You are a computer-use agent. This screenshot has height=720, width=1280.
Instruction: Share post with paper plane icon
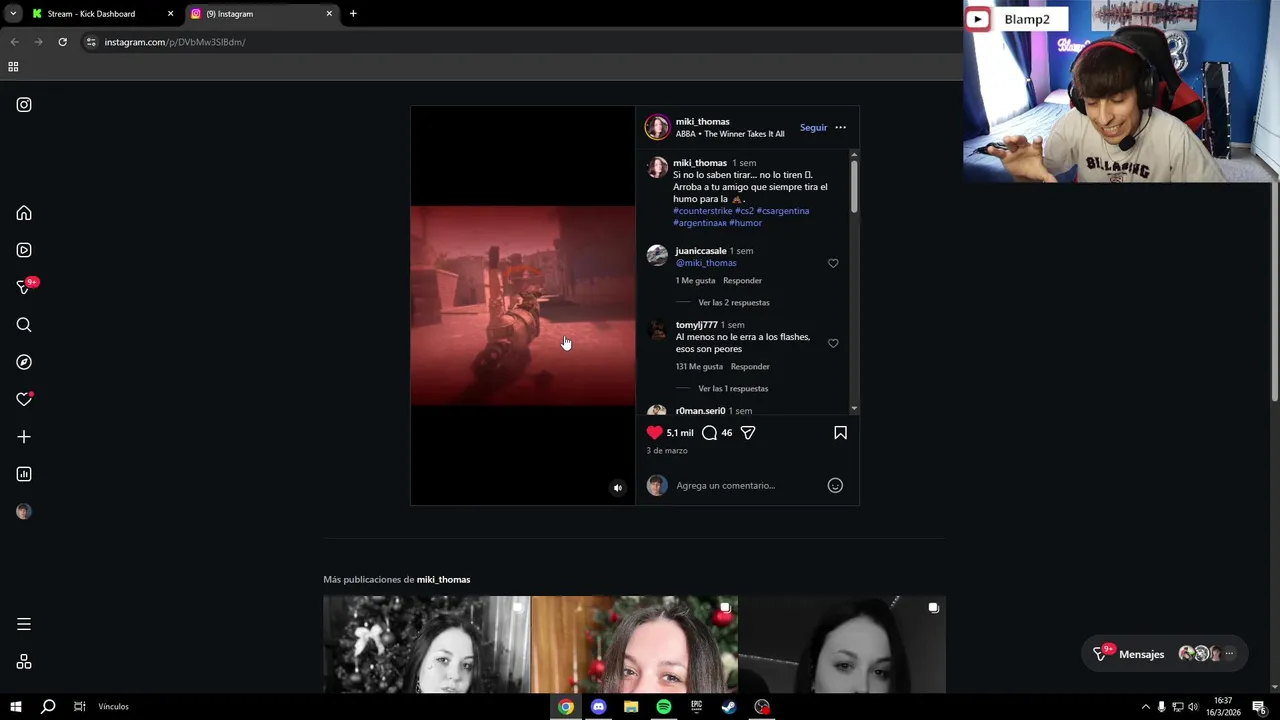748,433
